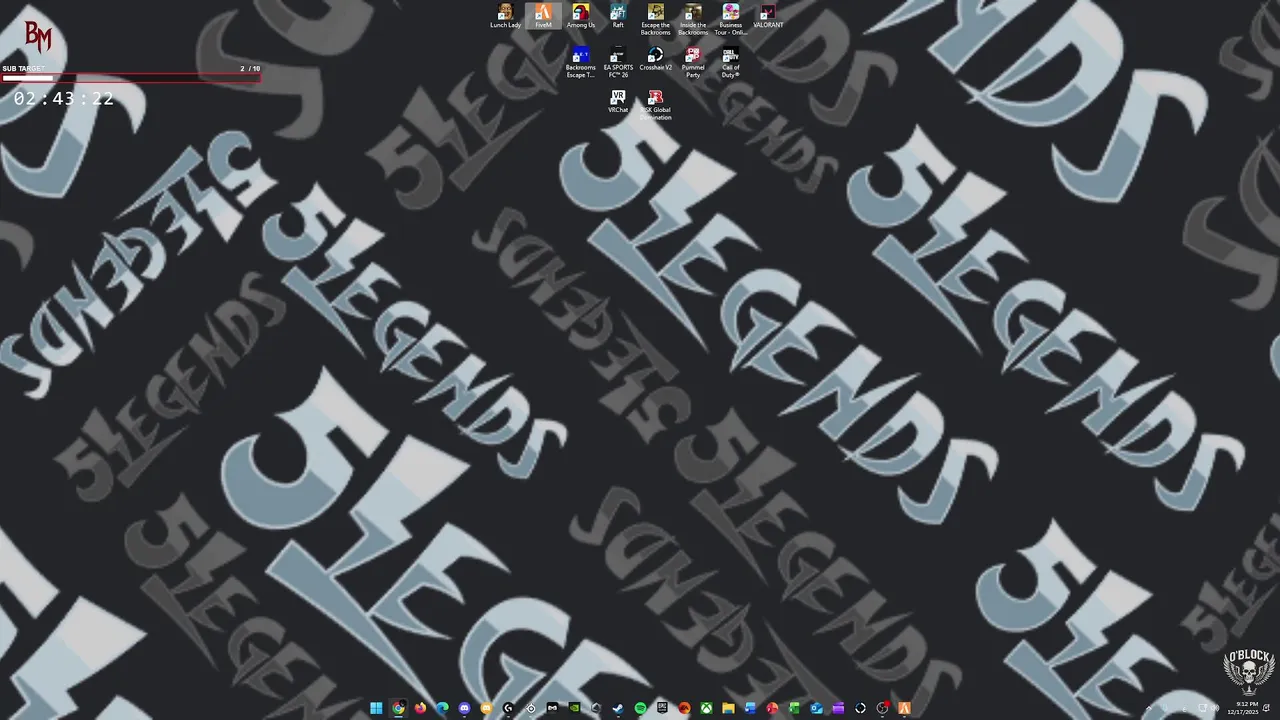
Task: Show hidden system tray icons
Action: (x=1149, y=708)
